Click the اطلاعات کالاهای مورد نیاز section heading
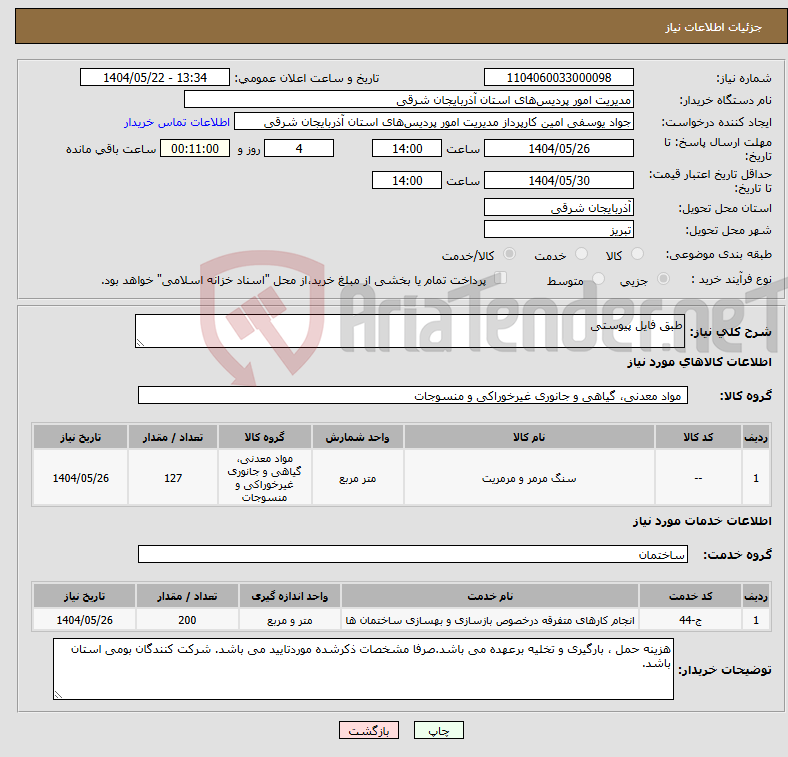Image resolution: width=788 pixels, height=757 pixels. pyautogui.click(x=700, y=362)
